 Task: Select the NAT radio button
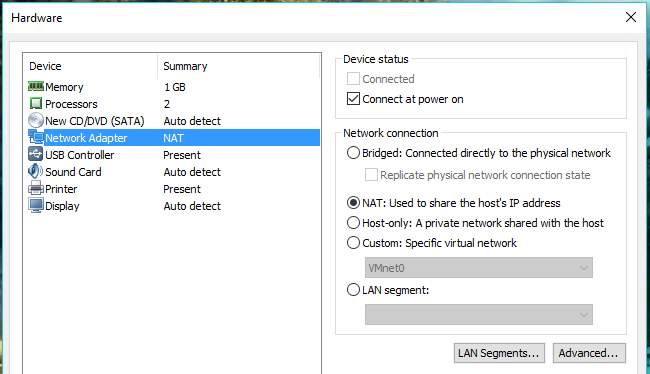point(353,202)
